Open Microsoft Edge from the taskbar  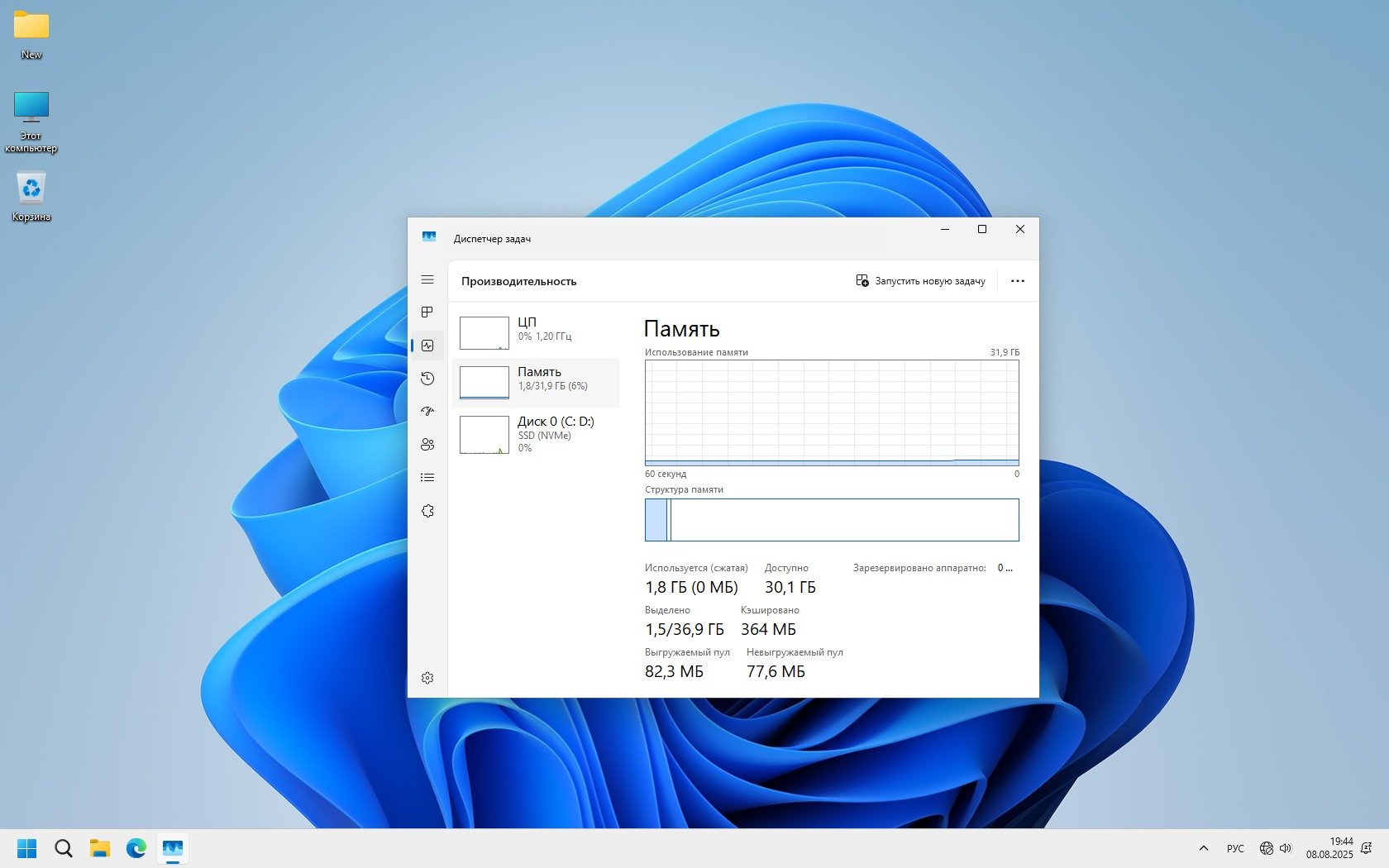pos(136,848)
